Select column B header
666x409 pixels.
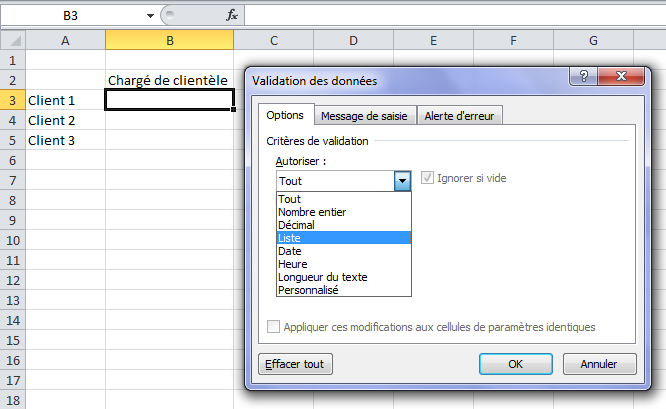(x=169, y=40)
